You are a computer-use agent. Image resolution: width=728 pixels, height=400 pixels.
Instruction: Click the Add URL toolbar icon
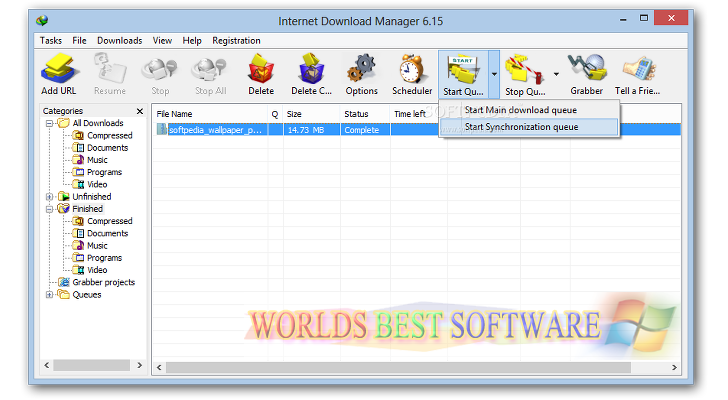58,68
